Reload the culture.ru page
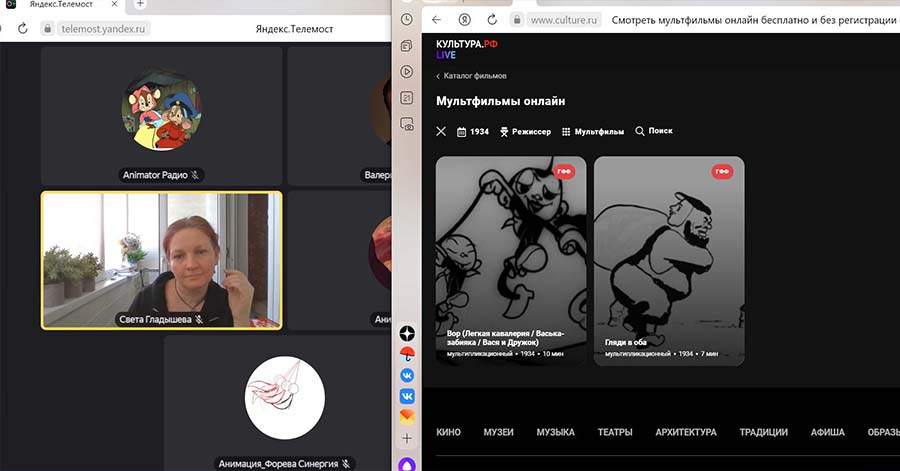Screen dimensions: 900x471 click(x=492, y=20)
